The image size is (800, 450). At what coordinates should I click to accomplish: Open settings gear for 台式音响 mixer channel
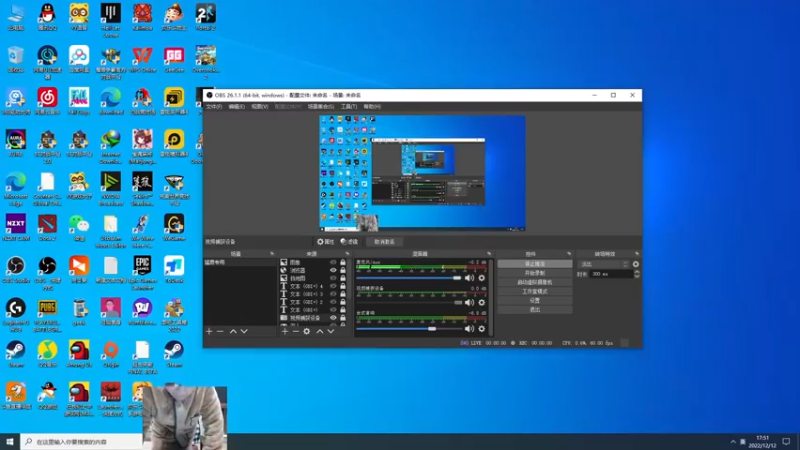(481, 329)
